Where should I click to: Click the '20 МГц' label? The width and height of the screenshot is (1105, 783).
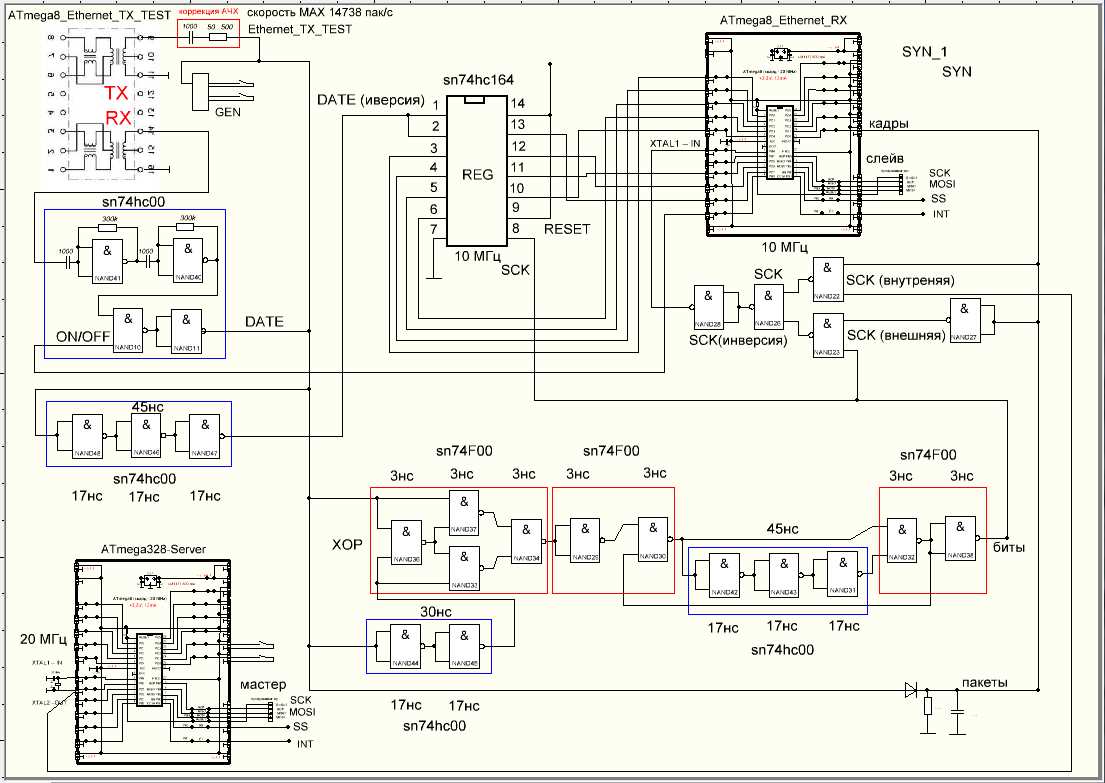pyautogui.click(x=44, y=640)
